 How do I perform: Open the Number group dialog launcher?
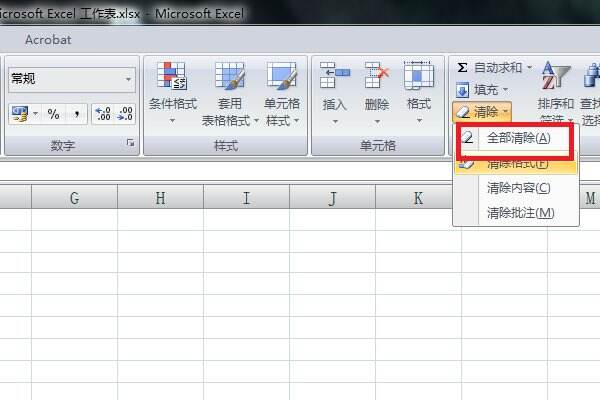[130, 143]
